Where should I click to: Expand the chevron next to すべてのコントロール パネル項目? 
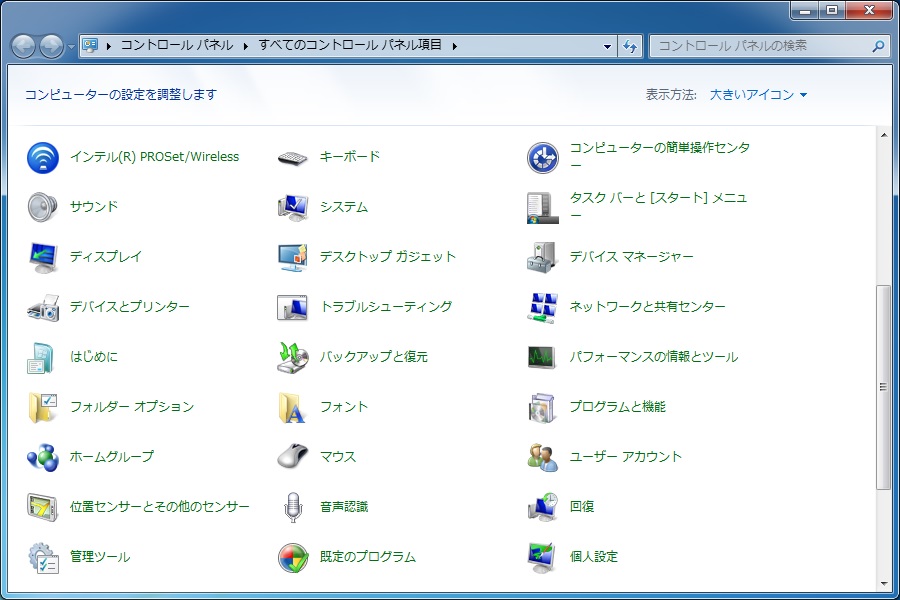pos(454,45)
